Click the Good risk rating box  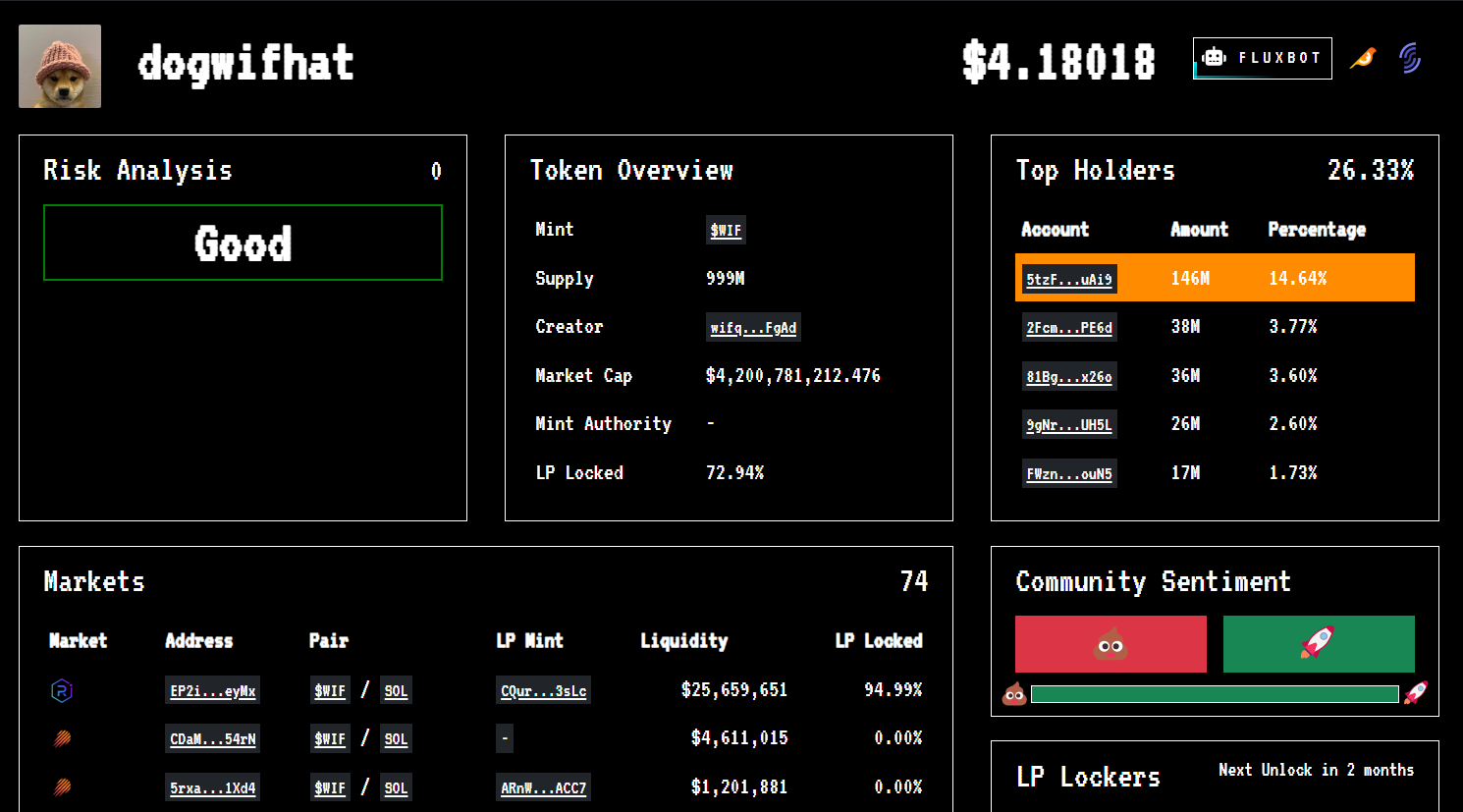(x=243, y=243)
